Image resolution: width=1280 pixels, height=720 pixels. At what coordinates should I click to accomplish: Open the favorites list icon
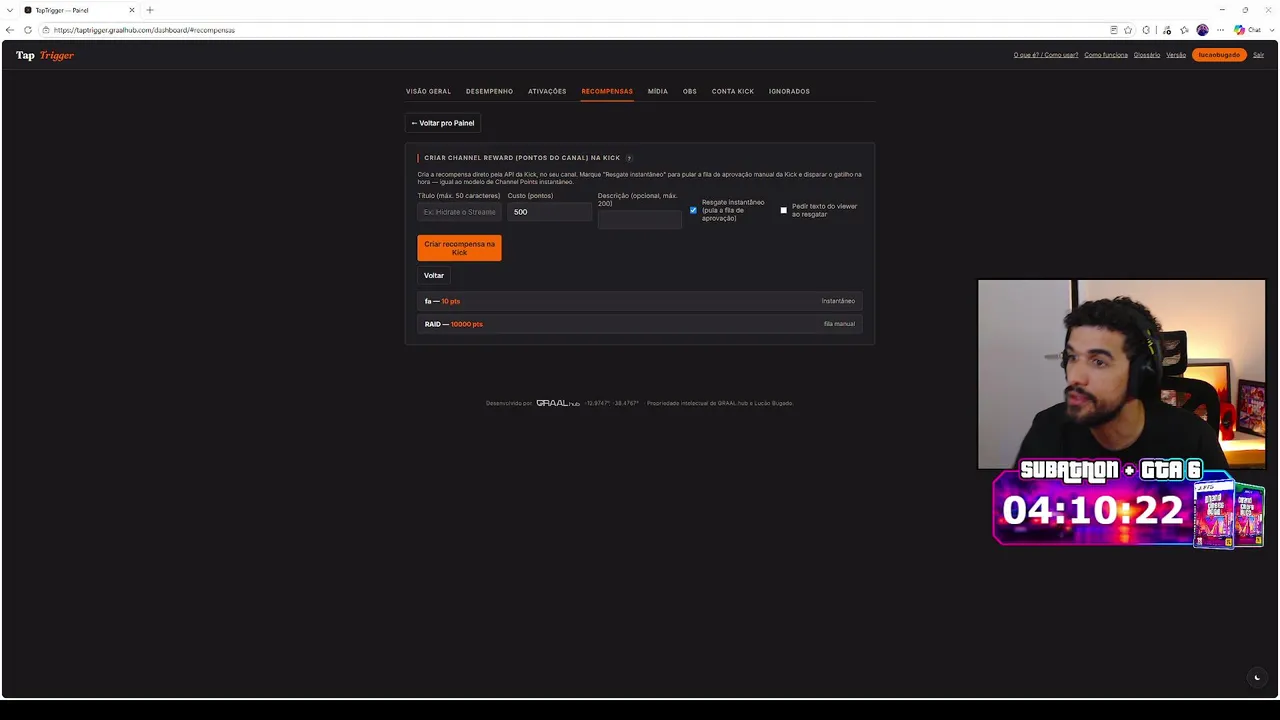click(1185, 30)
